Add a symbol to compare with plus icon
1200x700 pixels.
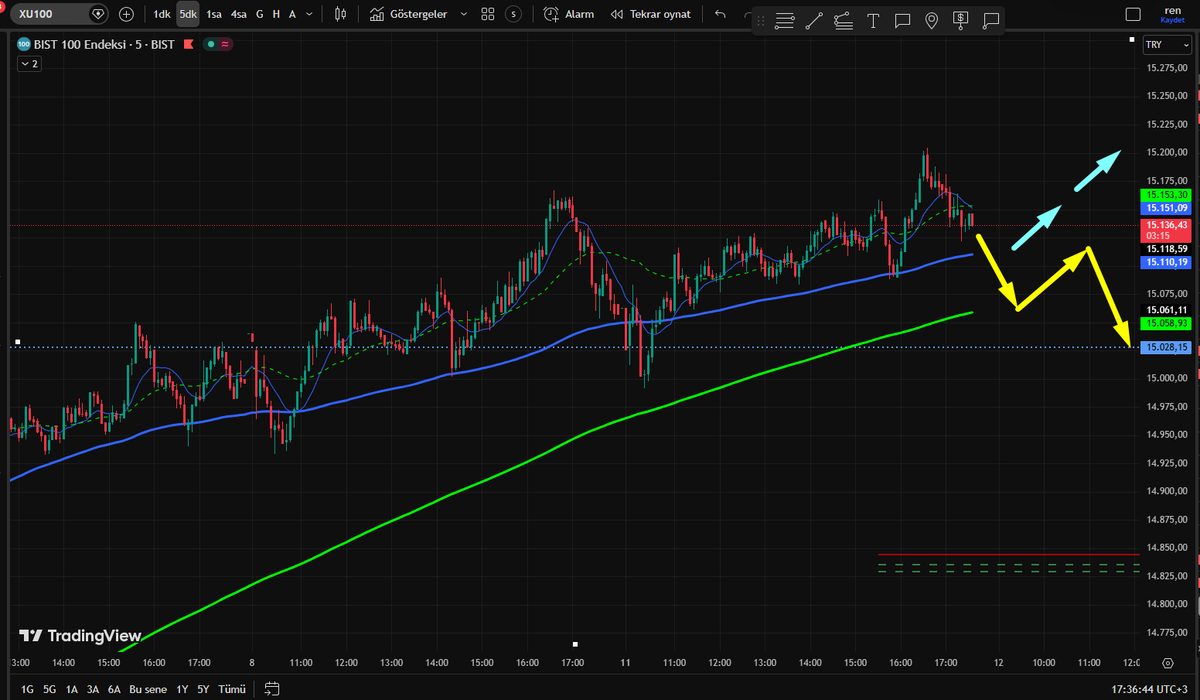(x=126, y=14)
